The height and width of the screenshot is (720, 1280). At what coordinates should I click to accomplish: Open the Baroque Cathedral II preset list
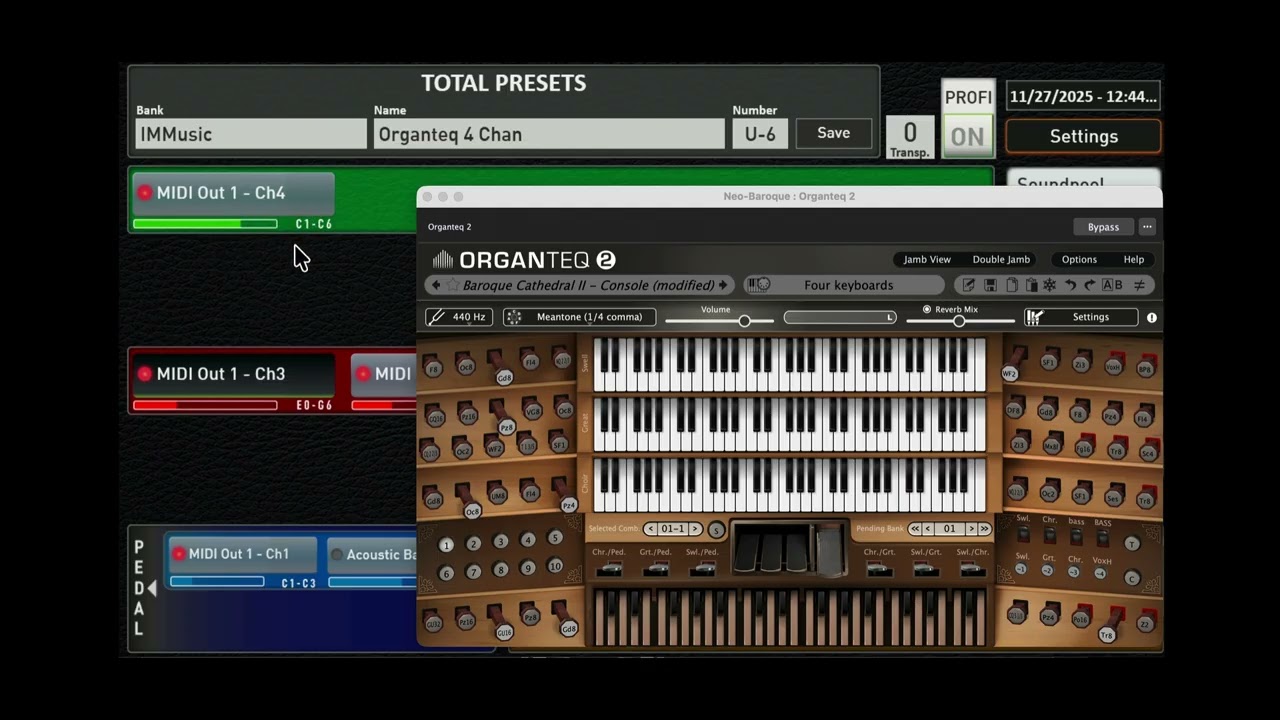coord(588,285)
